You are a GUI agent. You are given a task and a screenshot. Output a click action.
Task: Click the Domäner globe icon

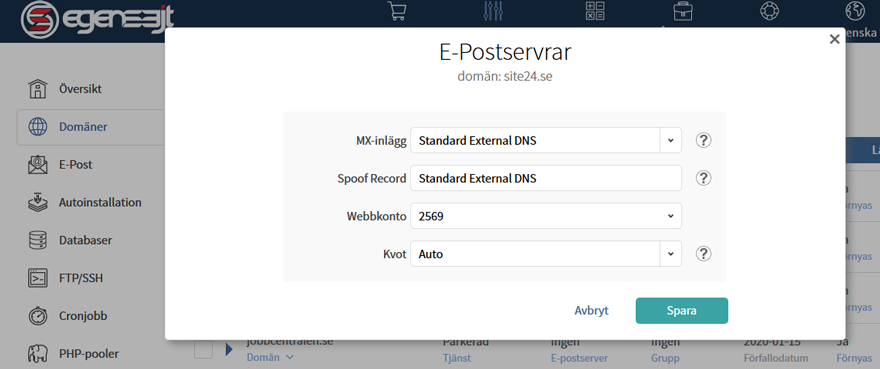(x=38, y=127)
